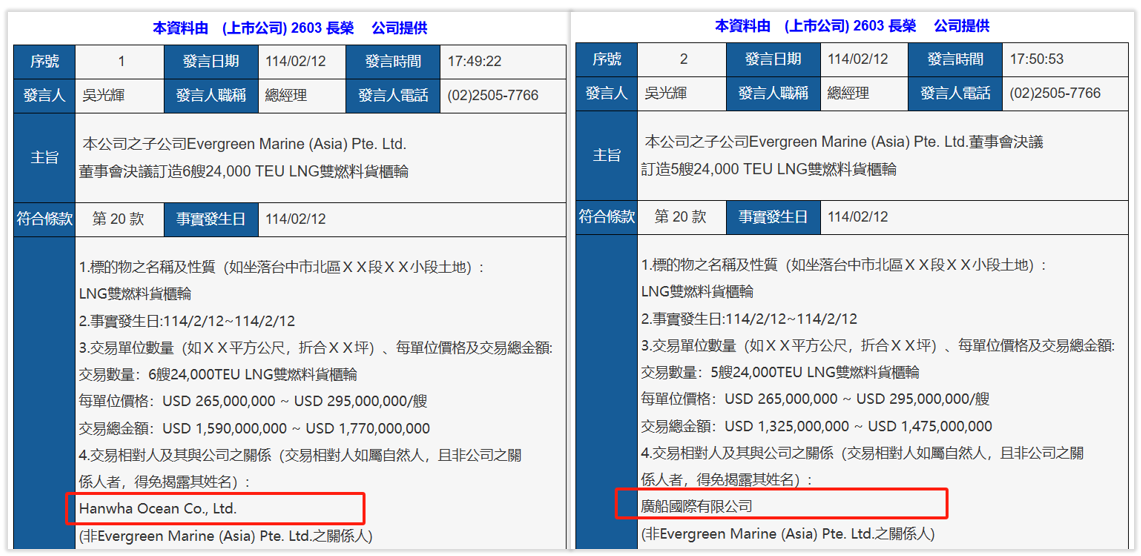
Task: Click 總經理 title in the left table
Action: coord(286,96)
